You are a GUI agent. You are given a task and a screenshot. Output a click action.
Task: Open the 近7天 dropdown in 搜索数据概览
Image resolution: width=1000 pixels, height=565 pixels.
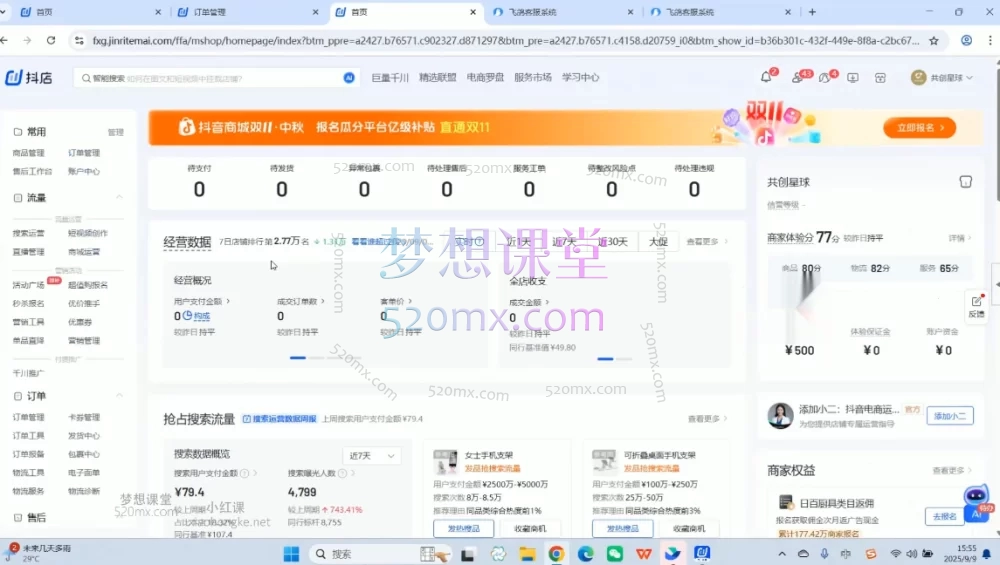click(371, 456)
